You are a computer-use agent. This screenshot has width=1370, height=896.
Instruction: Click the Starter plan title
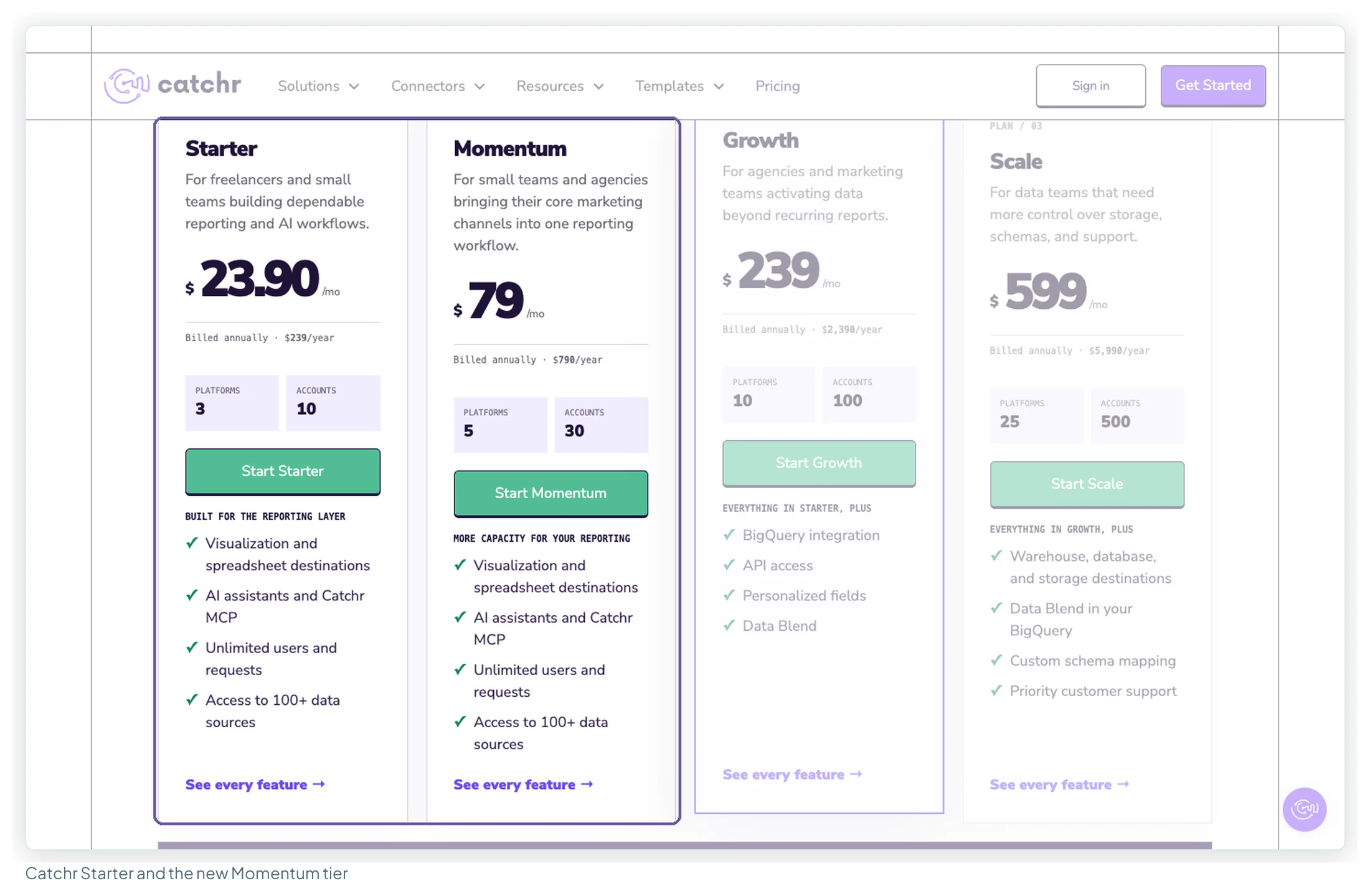[x=221, y=149]
